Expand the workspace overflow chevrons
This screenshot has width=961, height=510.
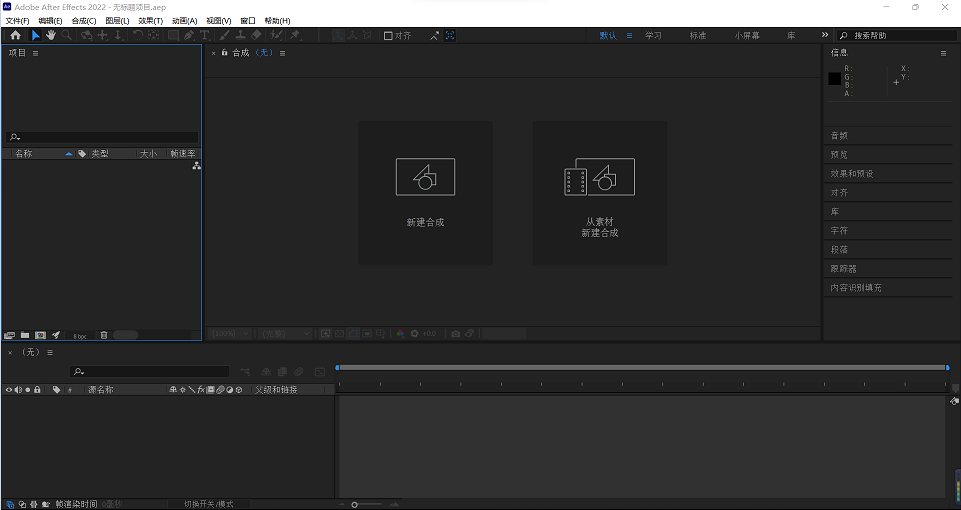(x=825, y=35)
